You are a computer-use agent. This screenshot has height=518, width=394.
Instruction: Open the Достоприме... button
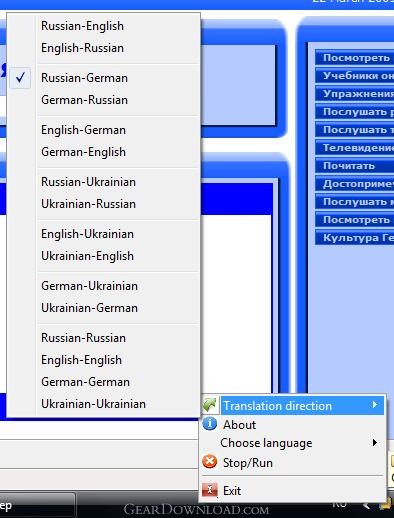(x=355, y=184)
